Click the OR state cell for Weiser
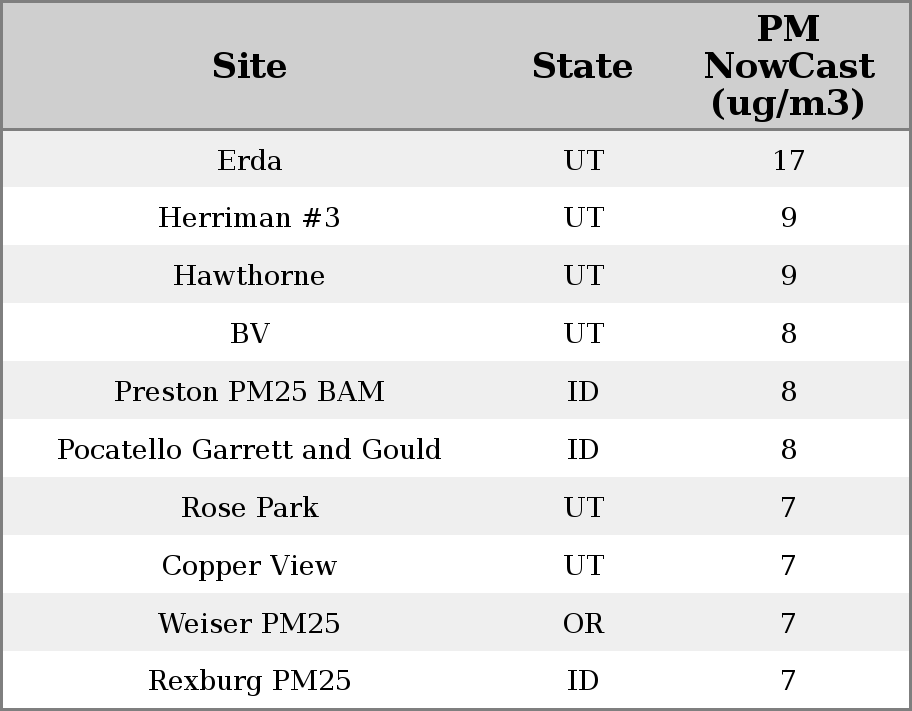Screen dimensions: 912x711 [x=582, y=624]
